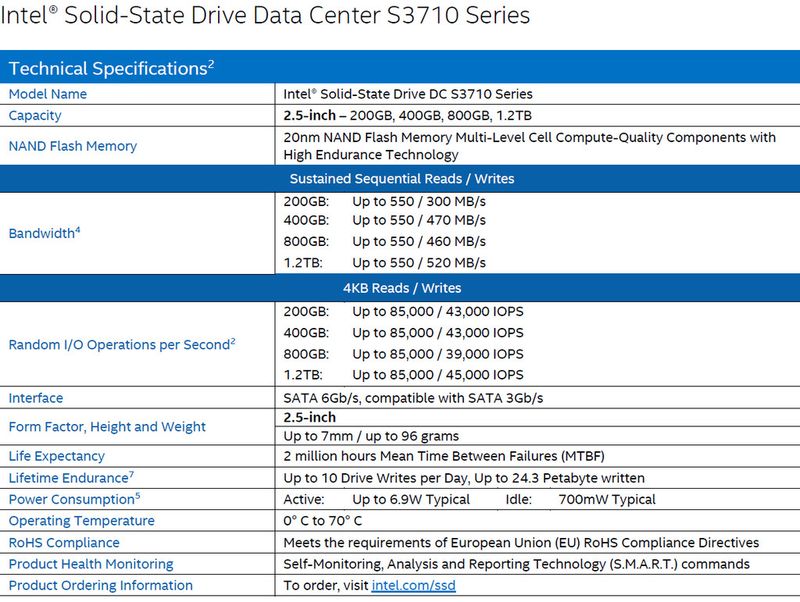This screenshot has height=602, width=800.
Task: Click the 'Life Expectancy' label
Action: pyautogui.click(x=56, y=456)
